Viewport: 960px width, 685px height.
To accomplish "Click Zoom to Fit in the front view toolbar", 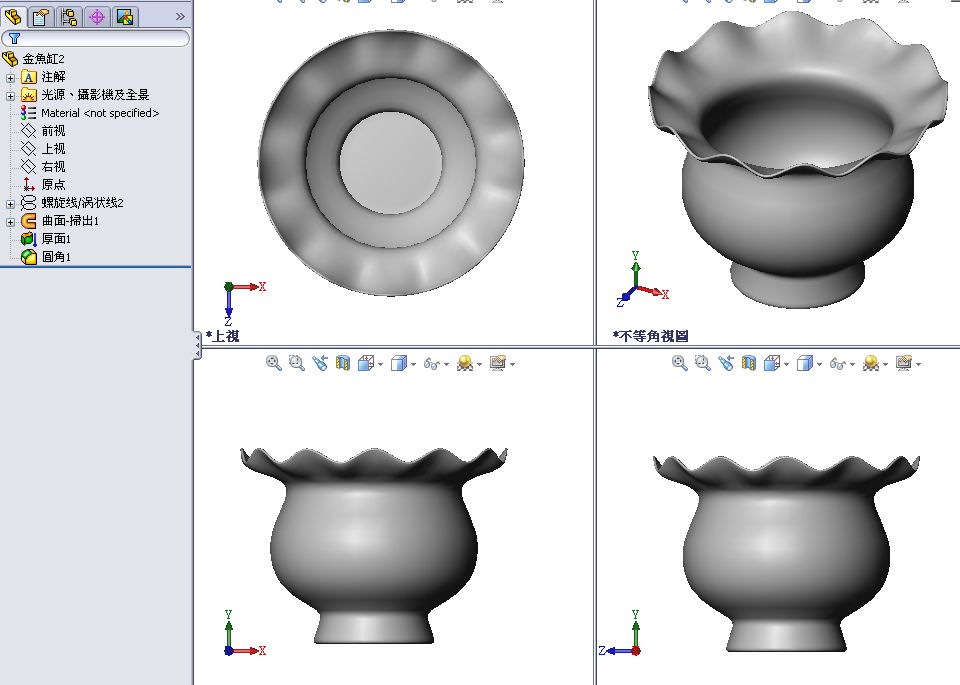I will pyautogui.click(x=274, y=364).
